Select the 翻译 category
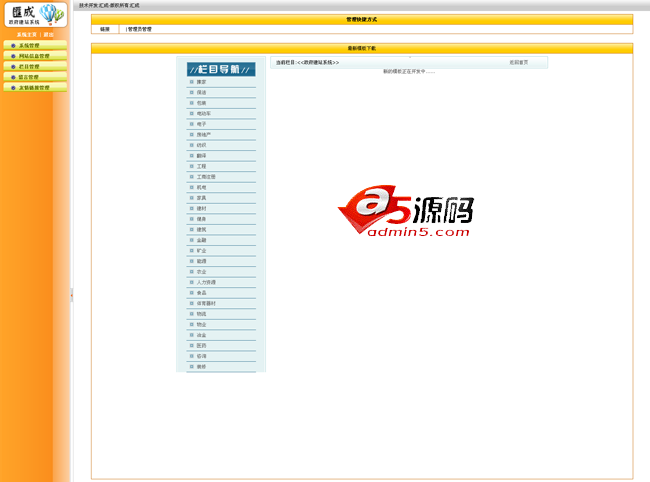650x482 pixels. pos(201,155)
